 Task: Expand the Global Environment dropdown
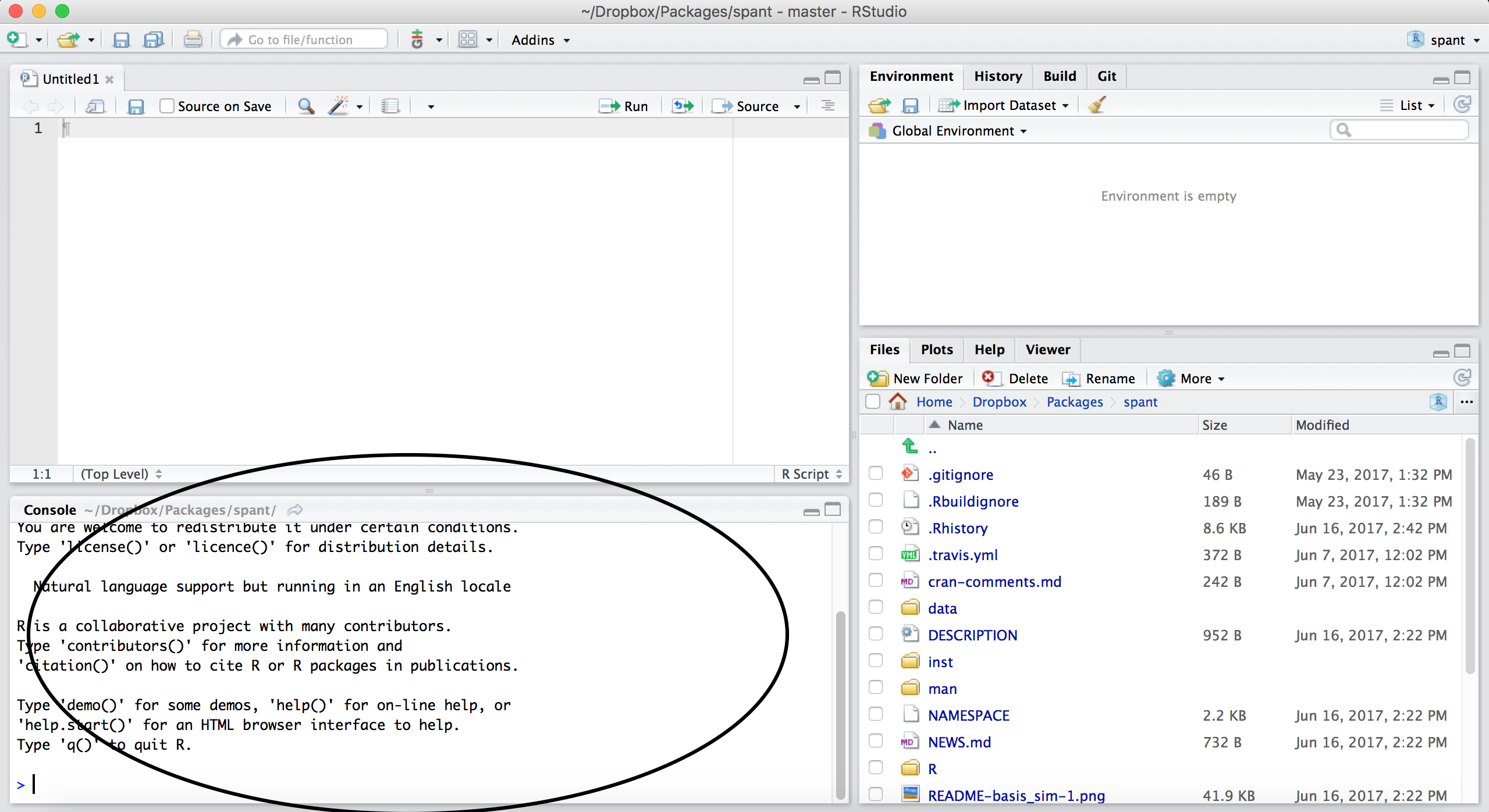click(x=959, y=131)
